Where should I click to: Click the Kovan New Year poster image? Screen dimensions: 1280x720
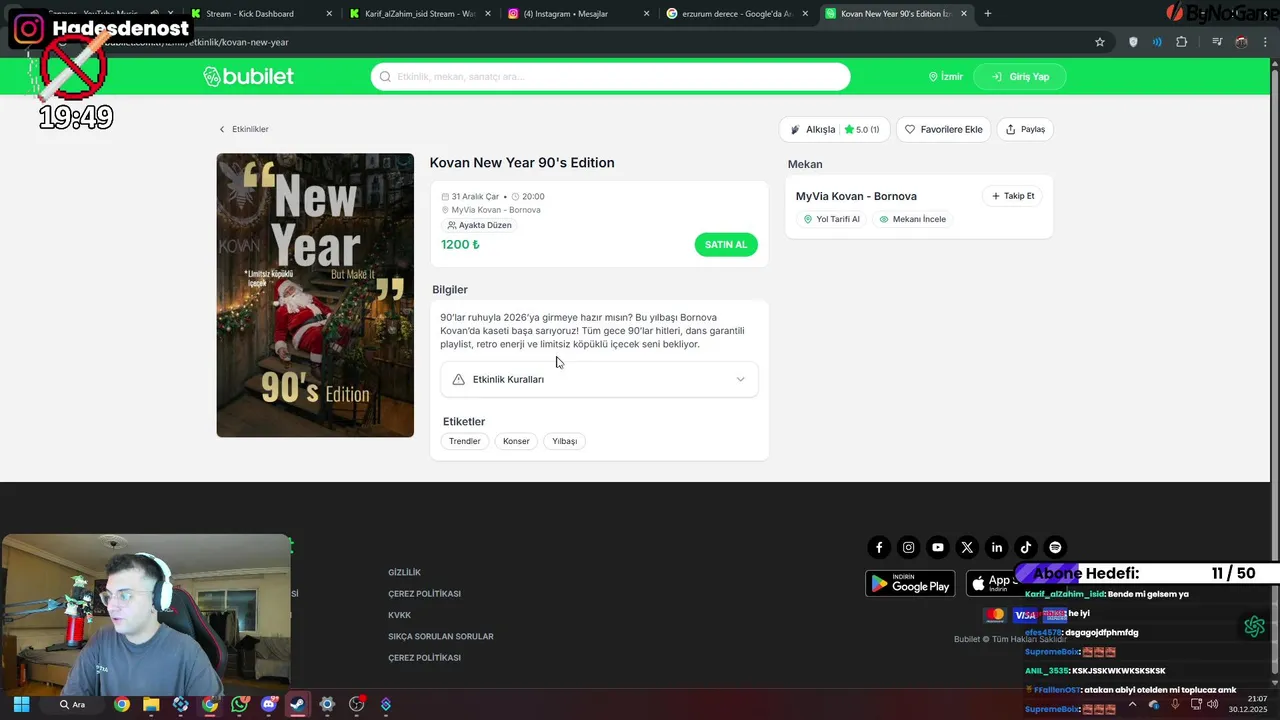[x=315, y=295]
